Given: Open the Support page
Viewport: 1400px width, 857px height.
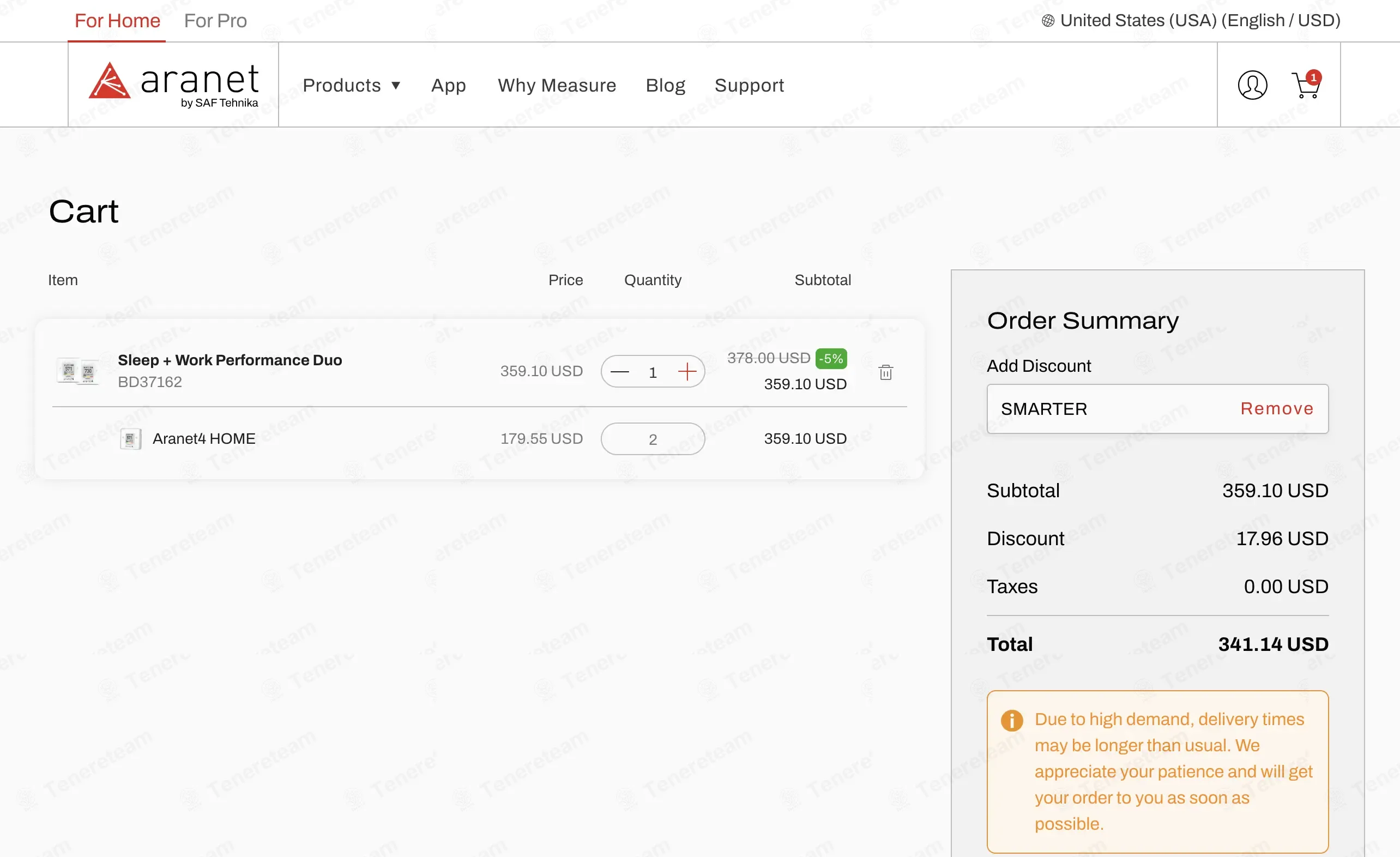Looking at the screenshot, I should [749, 85].
